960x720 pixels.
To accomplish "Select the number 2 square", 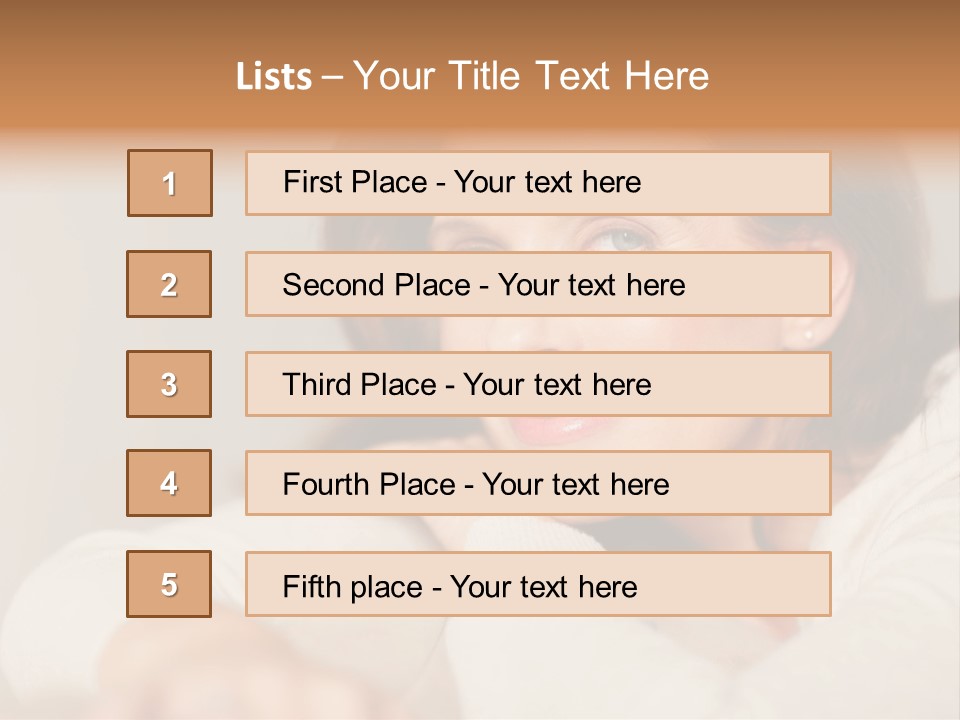I will [169, 284].
